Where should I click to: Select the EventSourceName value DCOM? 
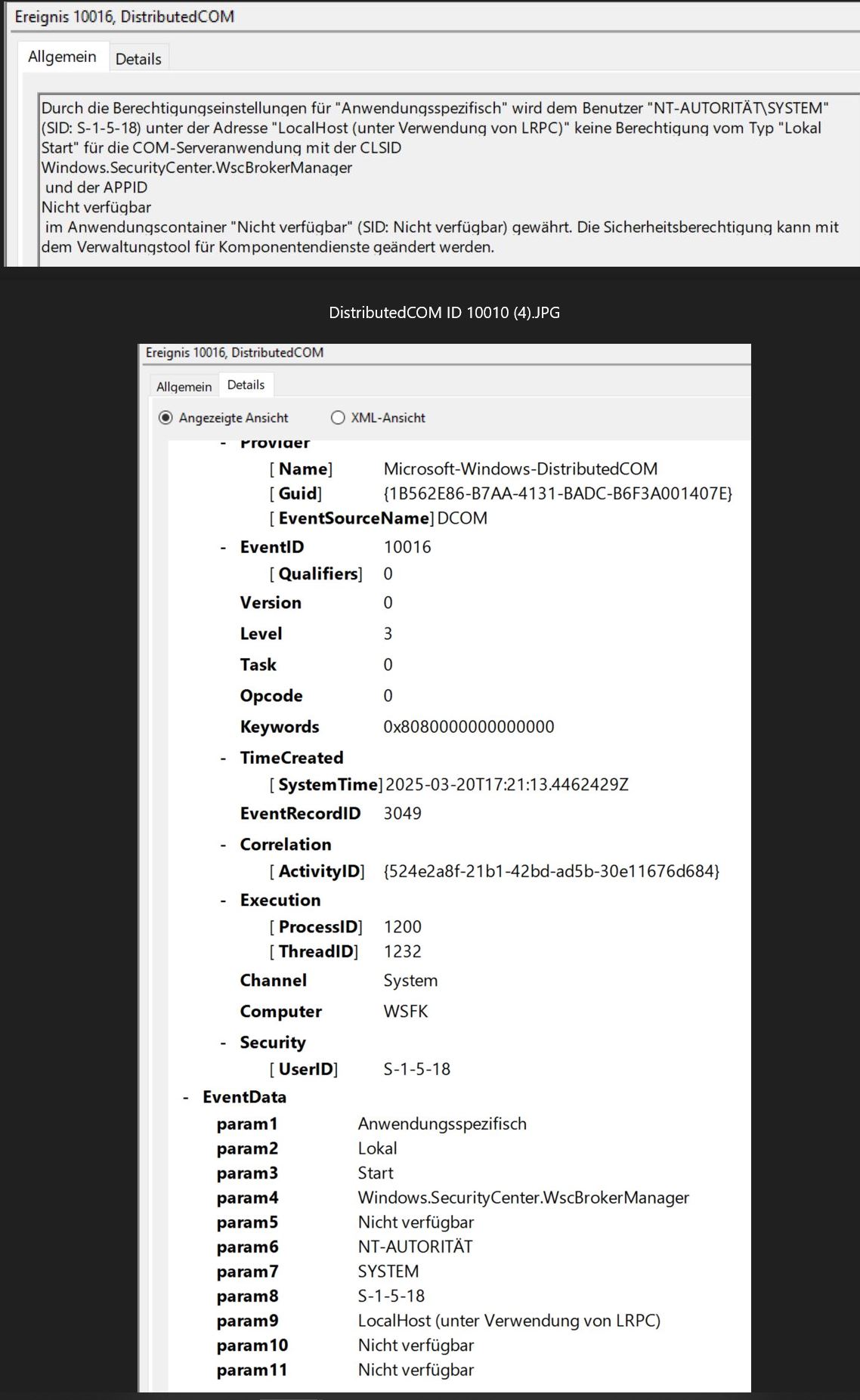click(x=462, y=518)
